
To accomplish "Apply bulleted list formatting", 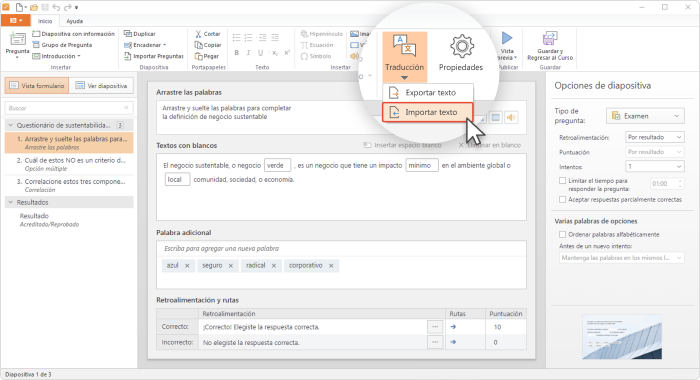I will (237, 38).
